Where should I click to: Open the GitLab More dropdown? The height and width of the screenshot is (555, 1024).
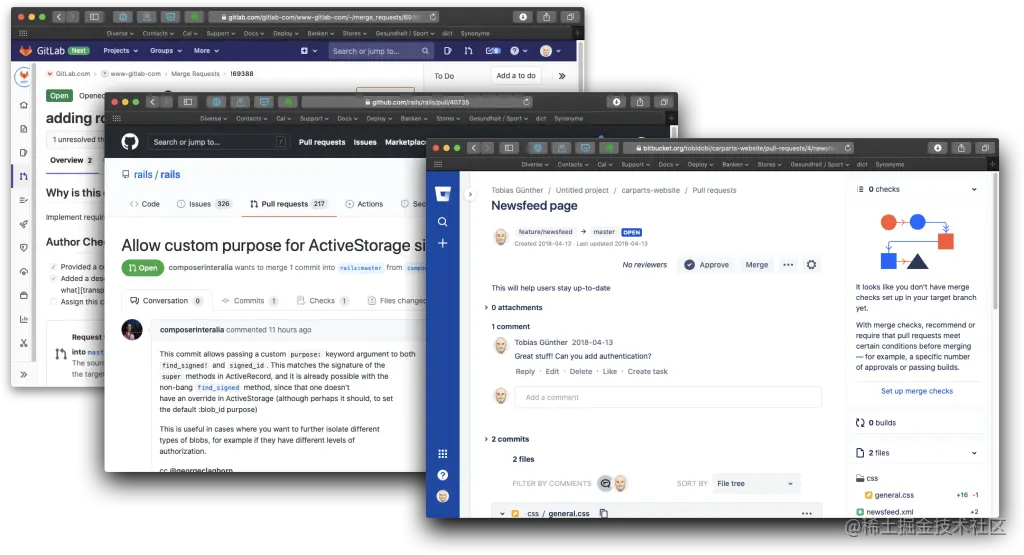coord(206,50)
